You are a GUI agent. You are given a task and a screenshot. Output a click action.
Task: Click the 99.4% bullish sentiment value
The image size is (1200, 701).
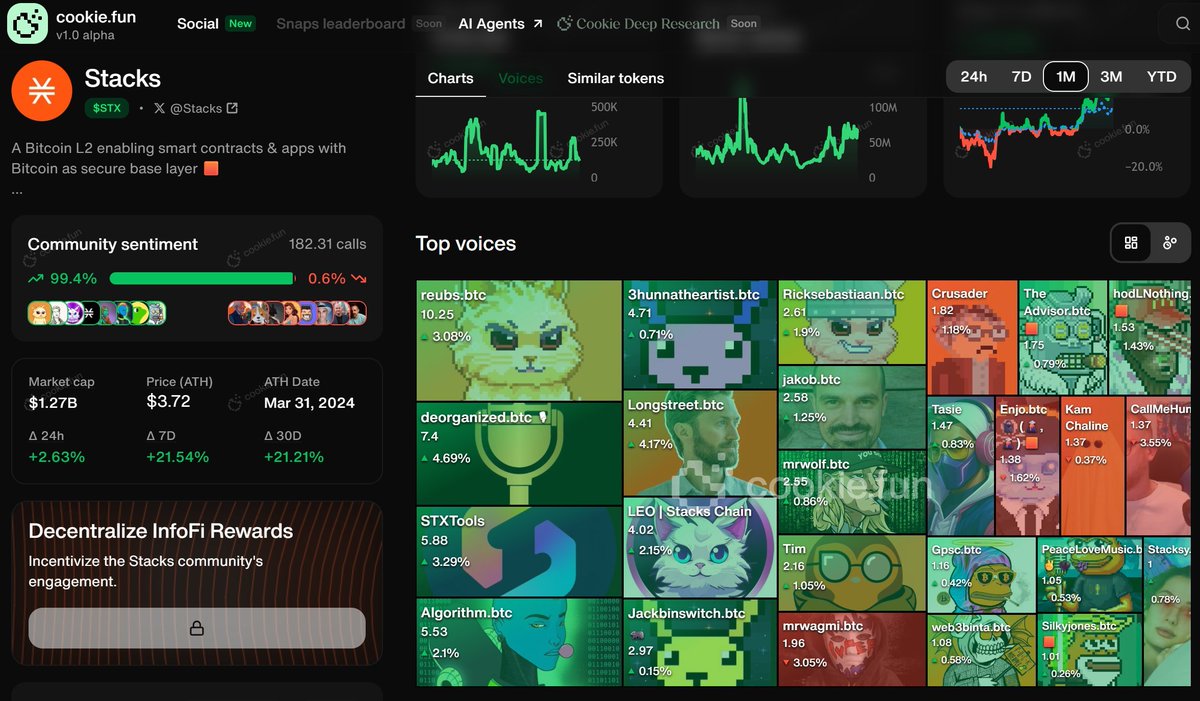[73, 279]
